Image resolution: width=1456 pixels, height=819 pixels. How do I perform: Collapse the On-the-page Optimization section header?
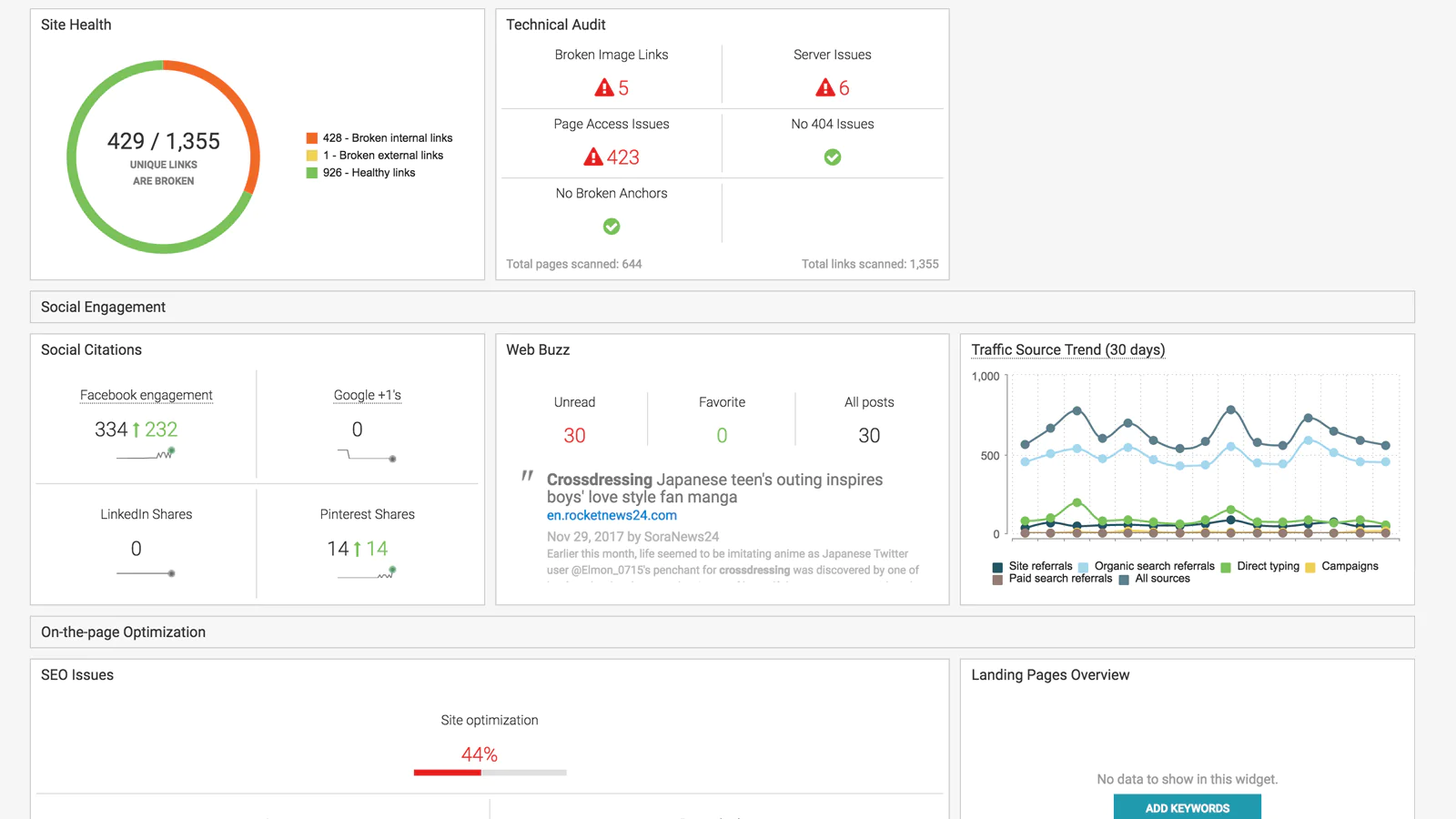click(x=123, y=632)
